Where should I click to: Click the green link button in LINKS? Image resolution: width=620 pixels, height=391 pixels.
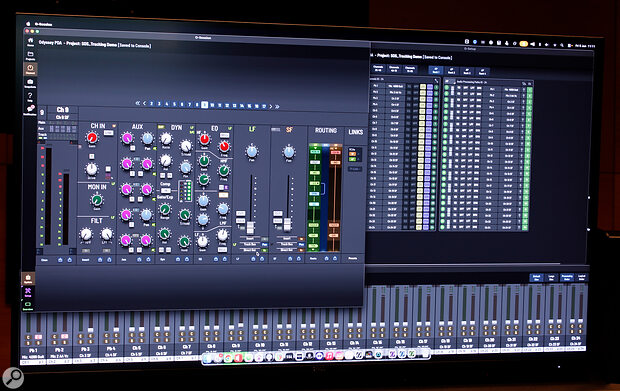353,159
